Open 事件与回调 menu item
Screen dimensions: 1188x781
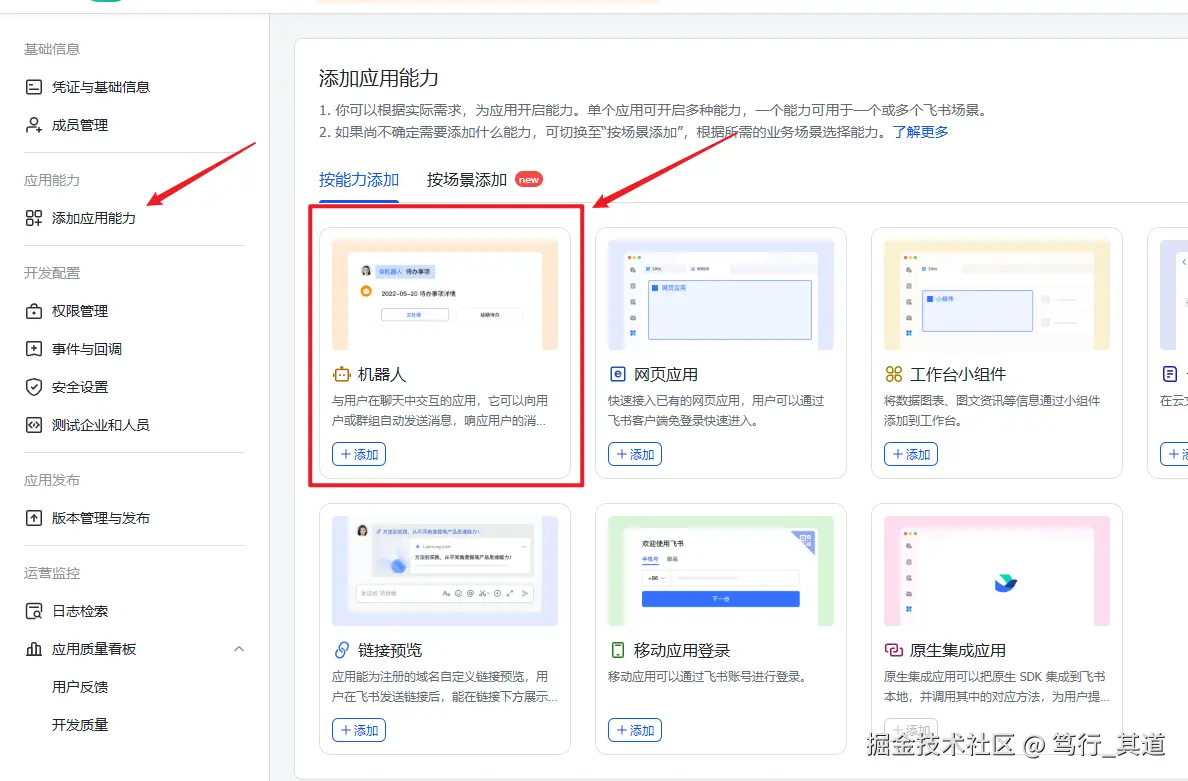click(x=87, y=349)
